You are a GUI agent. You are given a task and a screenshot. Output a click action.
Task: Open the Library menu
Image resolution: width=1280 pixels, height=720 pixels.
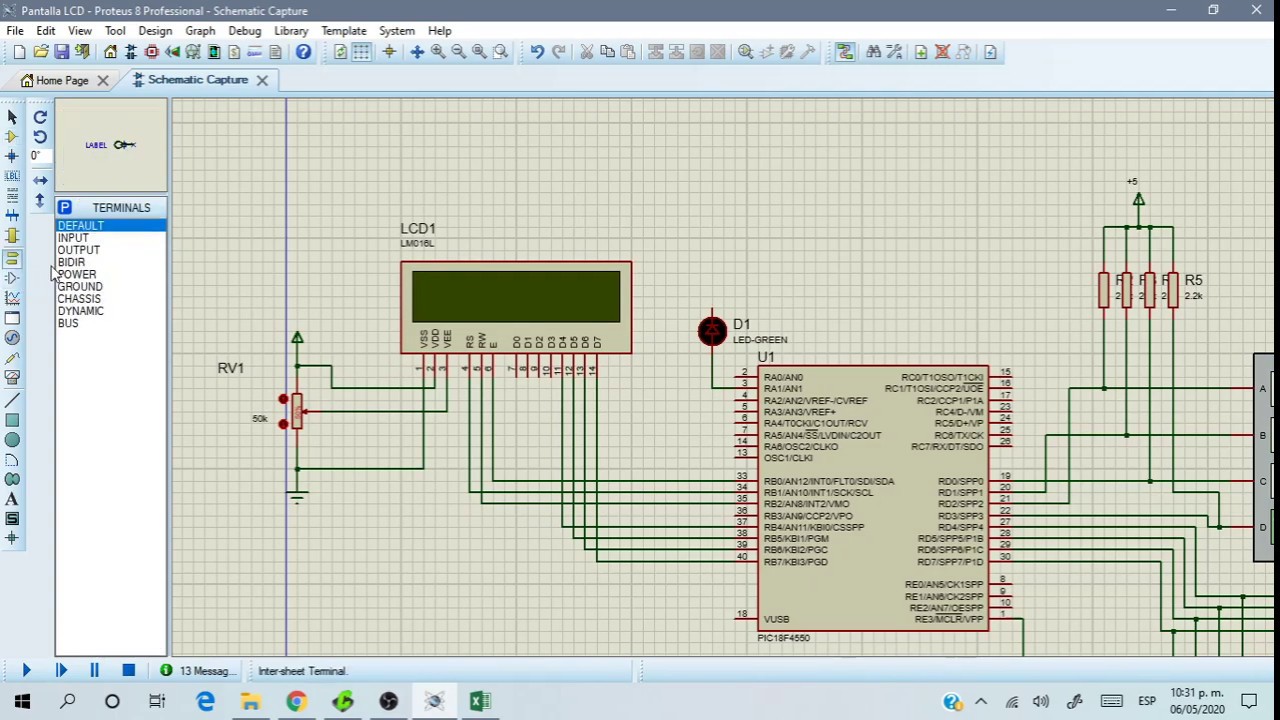(x=291, y=31)
